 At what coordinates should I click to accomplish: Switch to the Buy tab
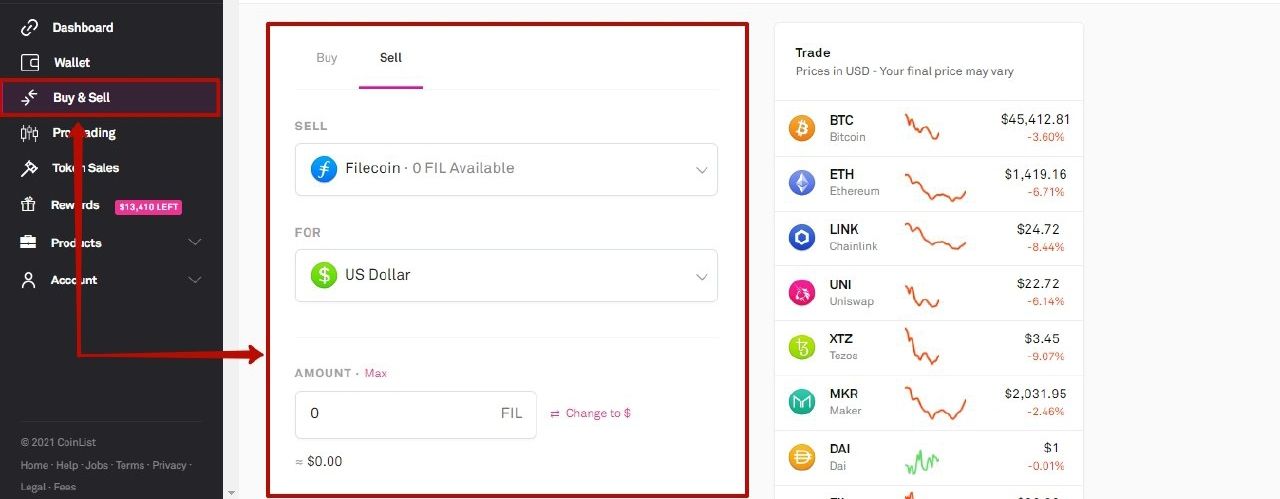(x=327, y=58)
